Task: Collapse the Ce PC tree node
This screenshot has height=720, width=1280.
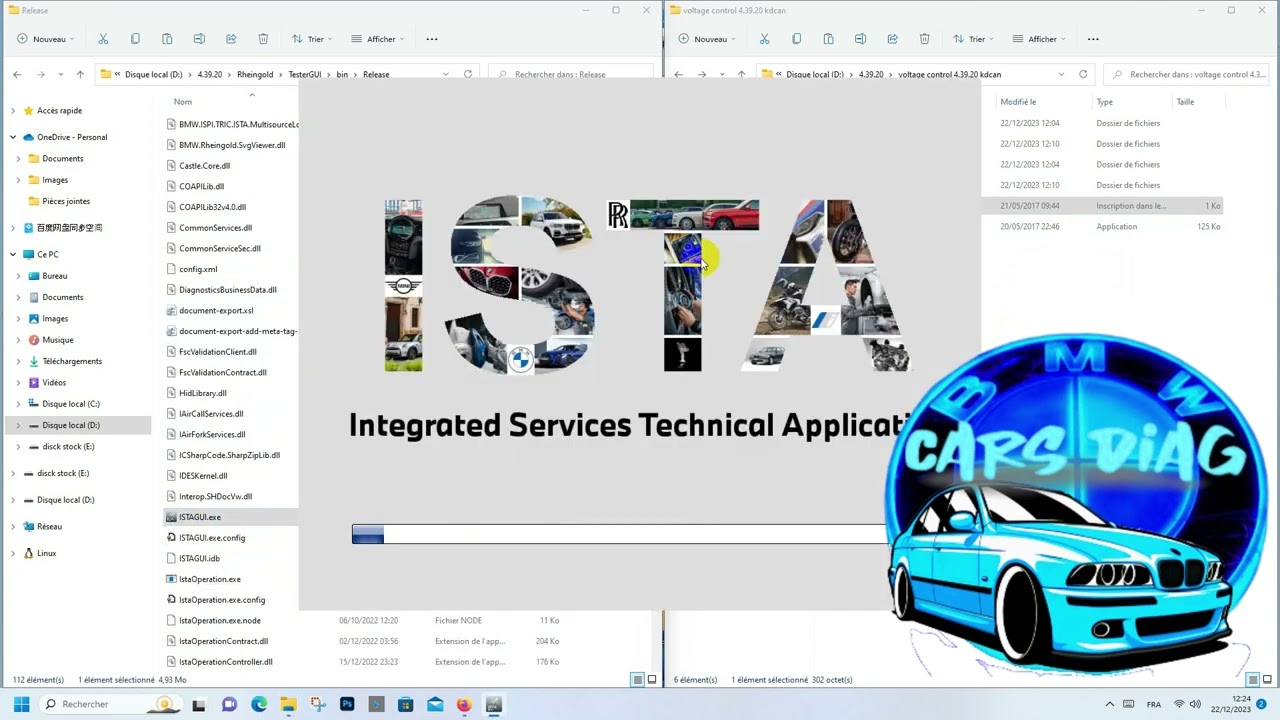Action: (x=13, y=254)
